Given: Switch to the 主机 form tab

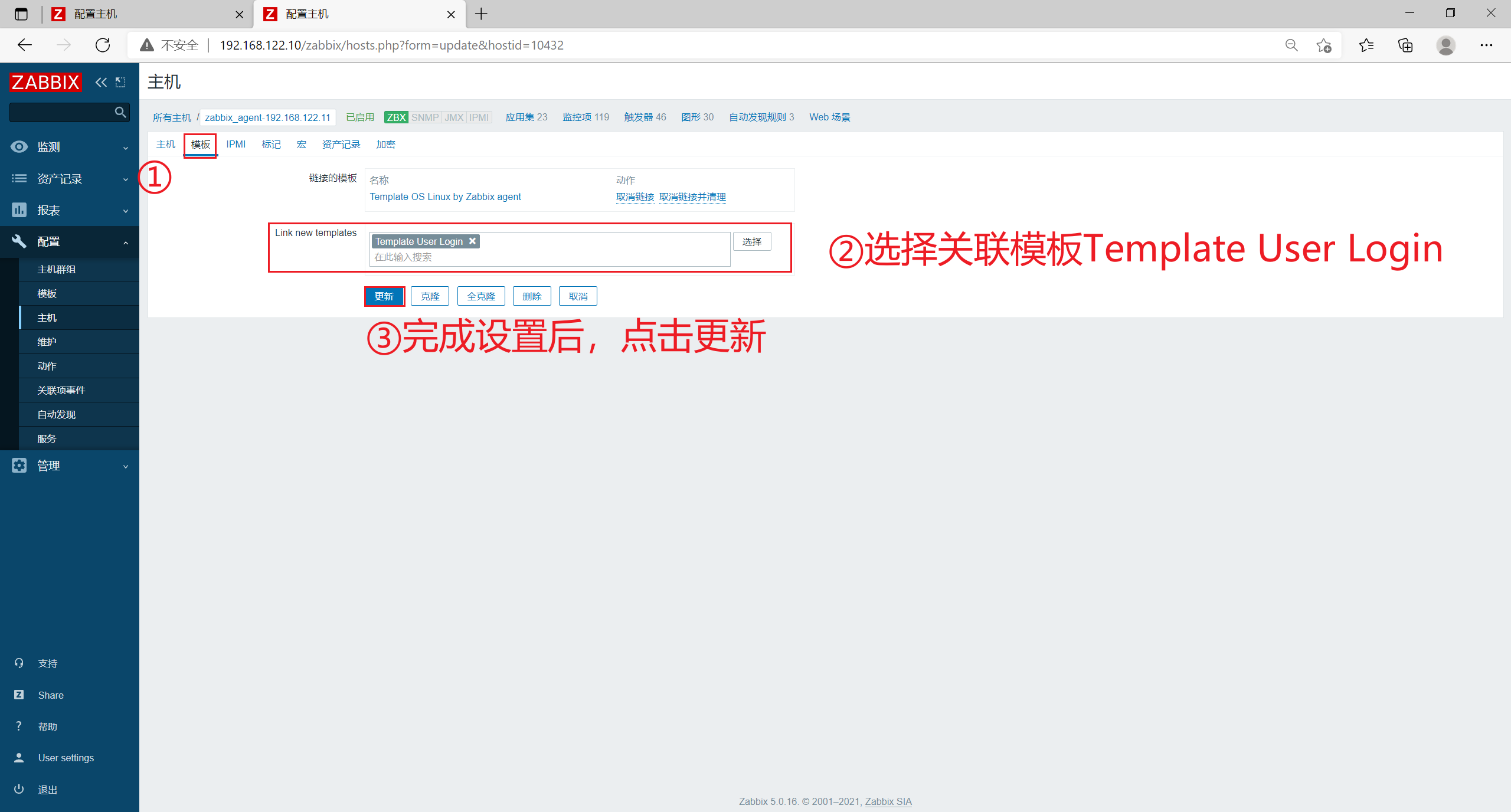Looking at the screenshot, I should [x=166, y=144].
